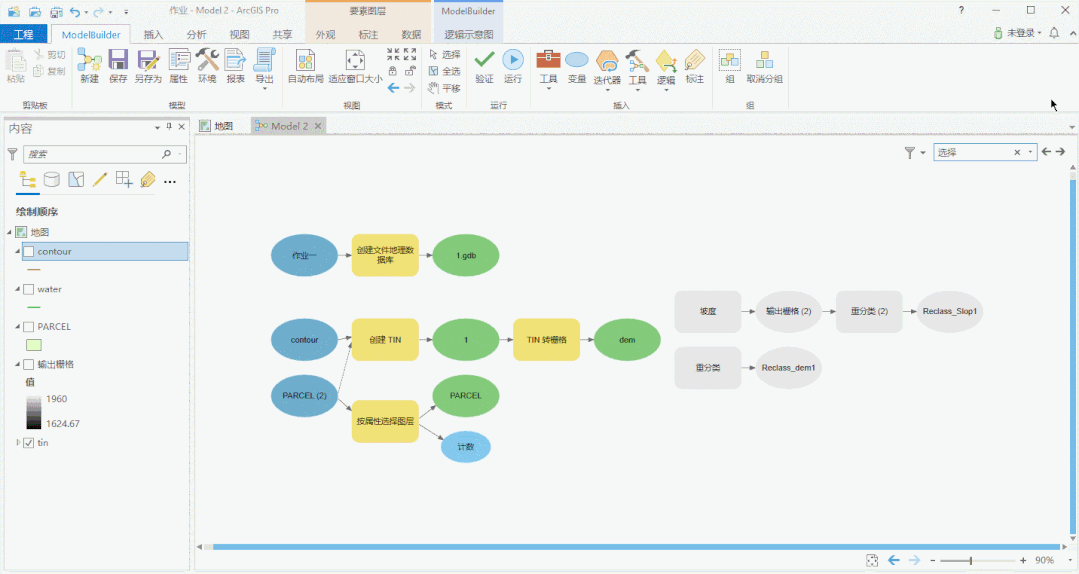Switch to the 地图 view tab

pos(217,126)
